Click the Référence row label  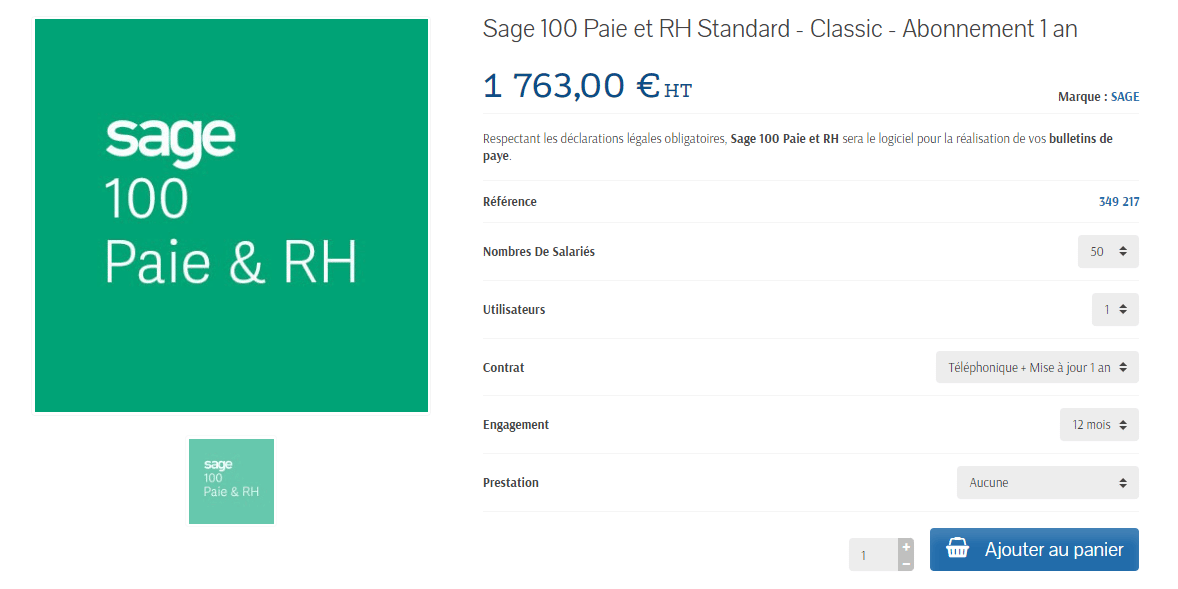point(510,202)
